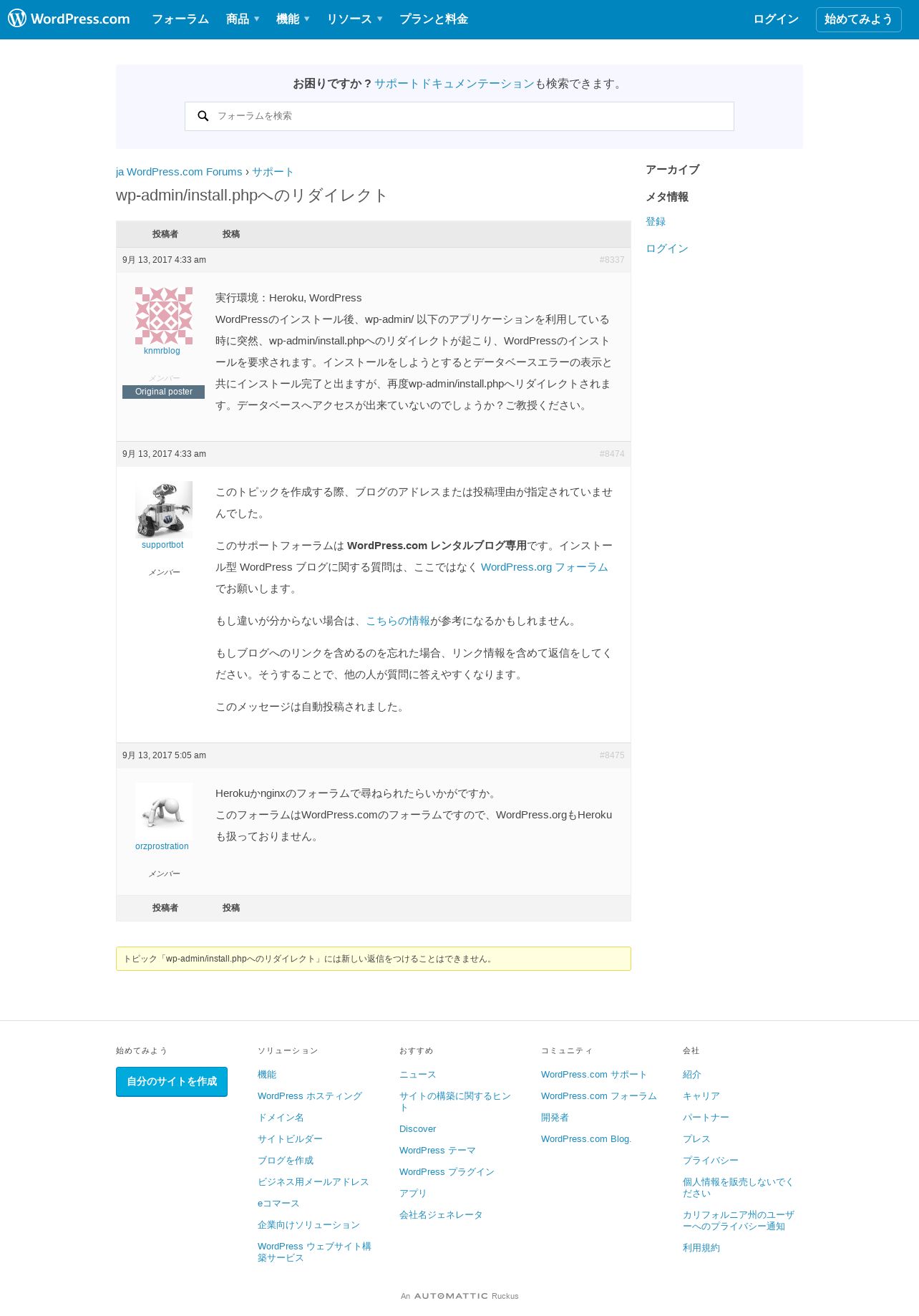Click the 自分のサイトを作成 button
The image size is (919, 1316).
click(x=172, y=1082)
